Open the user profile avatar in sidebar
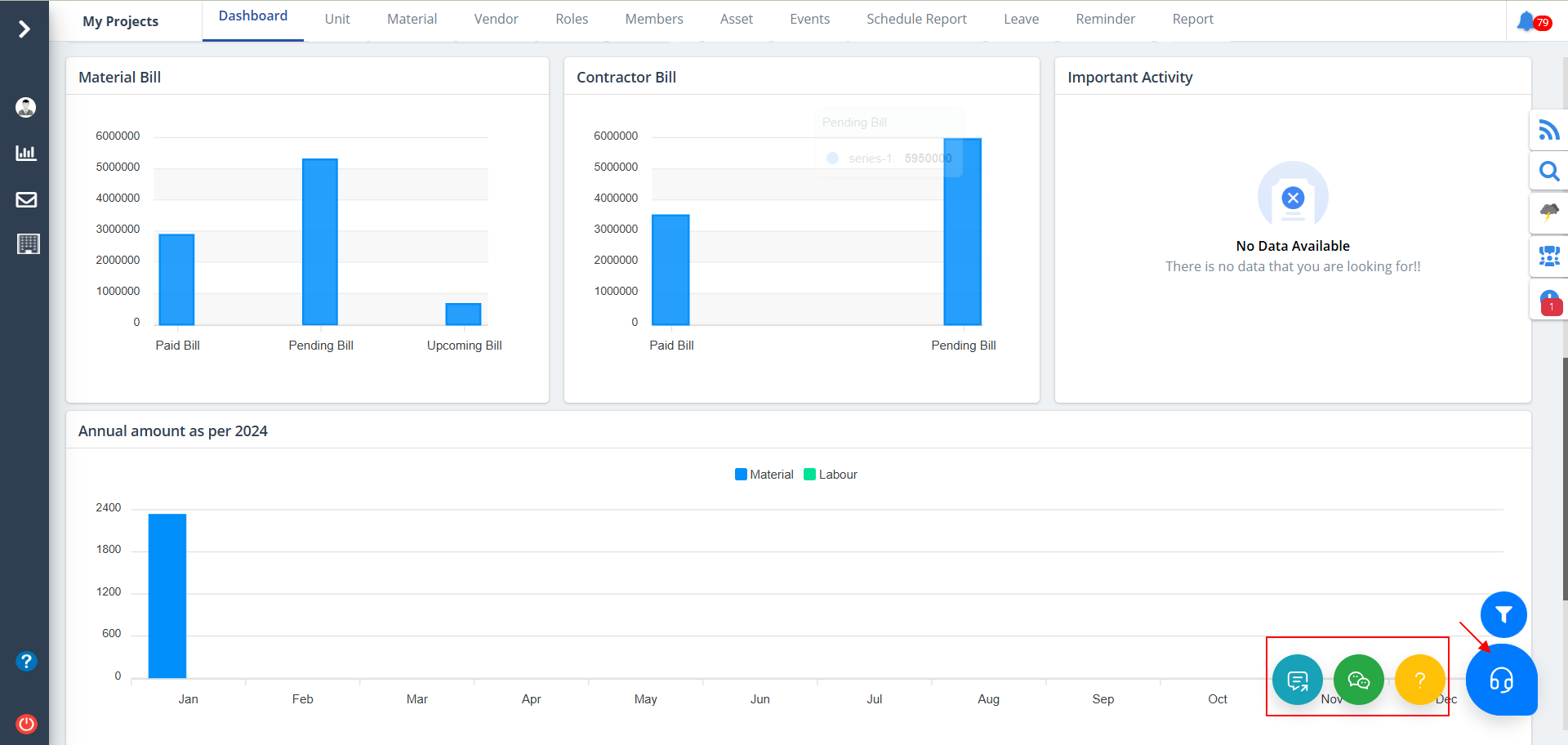 (x=26, y=107)
